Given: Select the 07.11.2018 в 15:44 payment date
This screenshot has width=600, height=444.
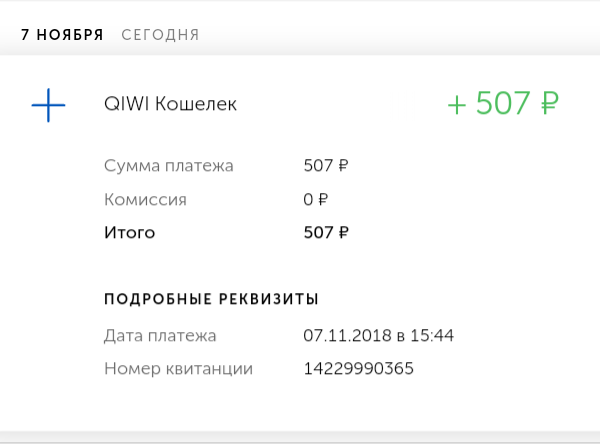Looking at the screenshot, I should (x=378, y=336).
